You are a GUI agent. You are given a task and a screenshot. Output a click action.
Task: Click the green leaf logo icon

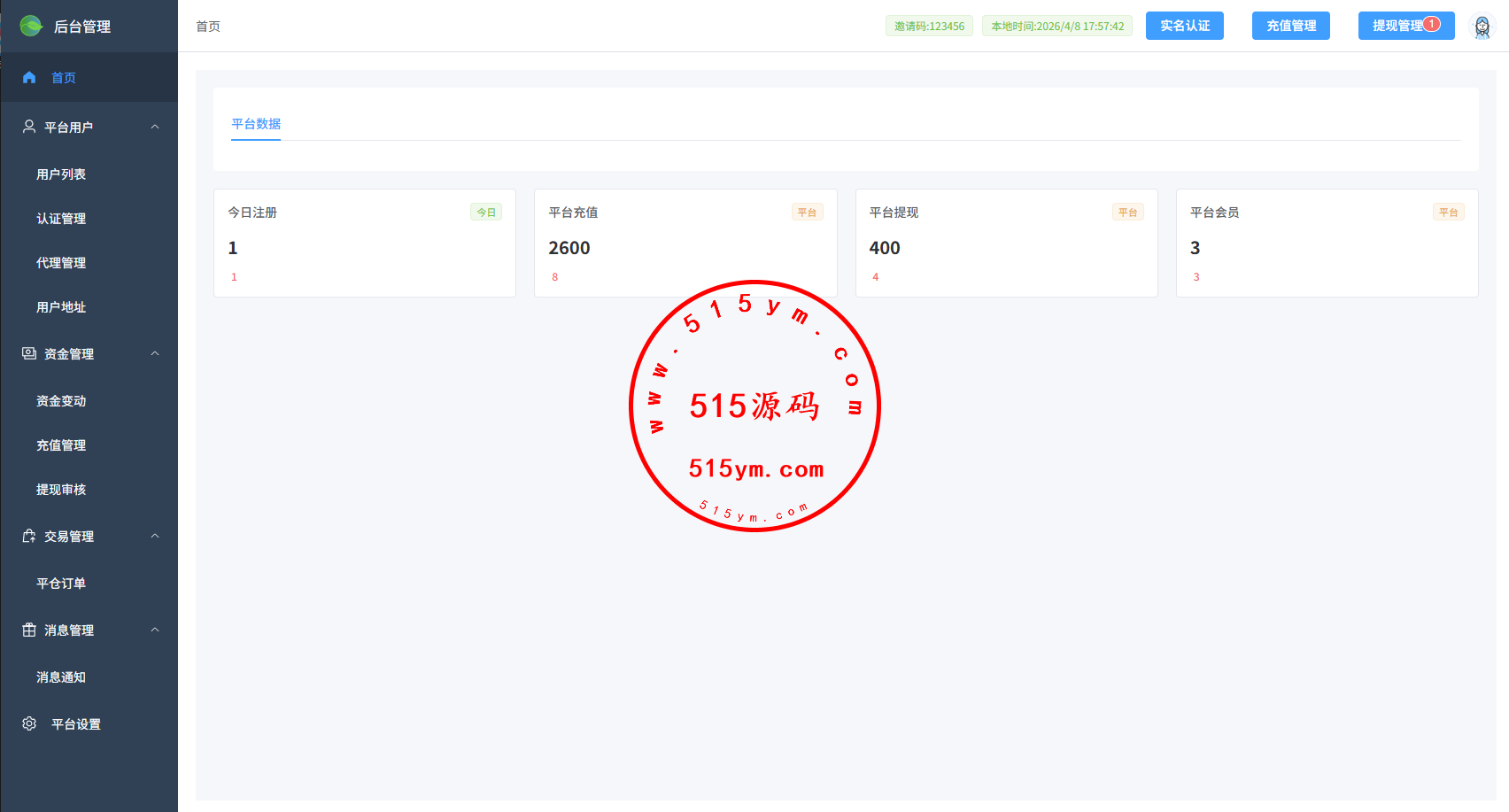pyautogui.click(x=31, y=26)
